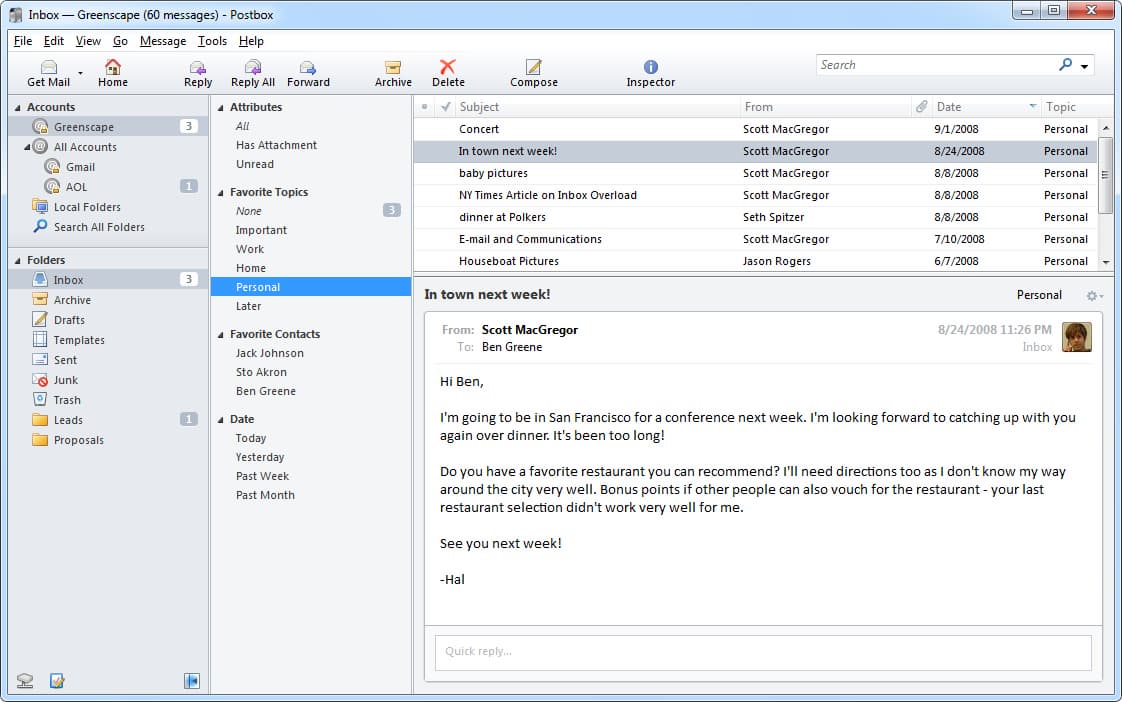Select the AOL account
The height and width of the screenshot is (702, 1122).
(x=107, y=187)
